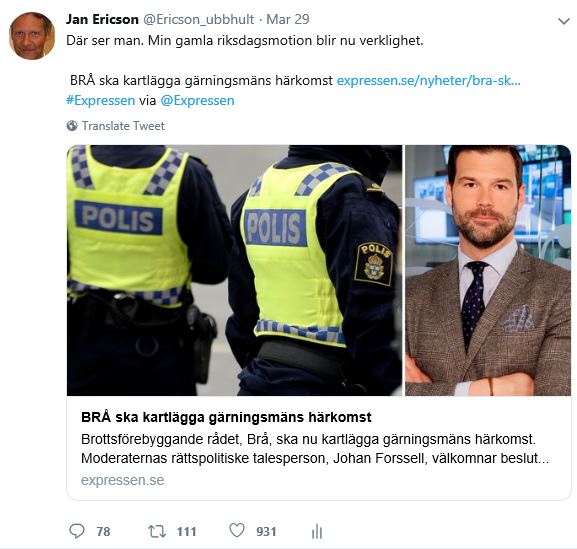The height and width of the screenshot is (549, 577).
Task: Open the expressen.se/nyheter article link
Action: point(429,81)
